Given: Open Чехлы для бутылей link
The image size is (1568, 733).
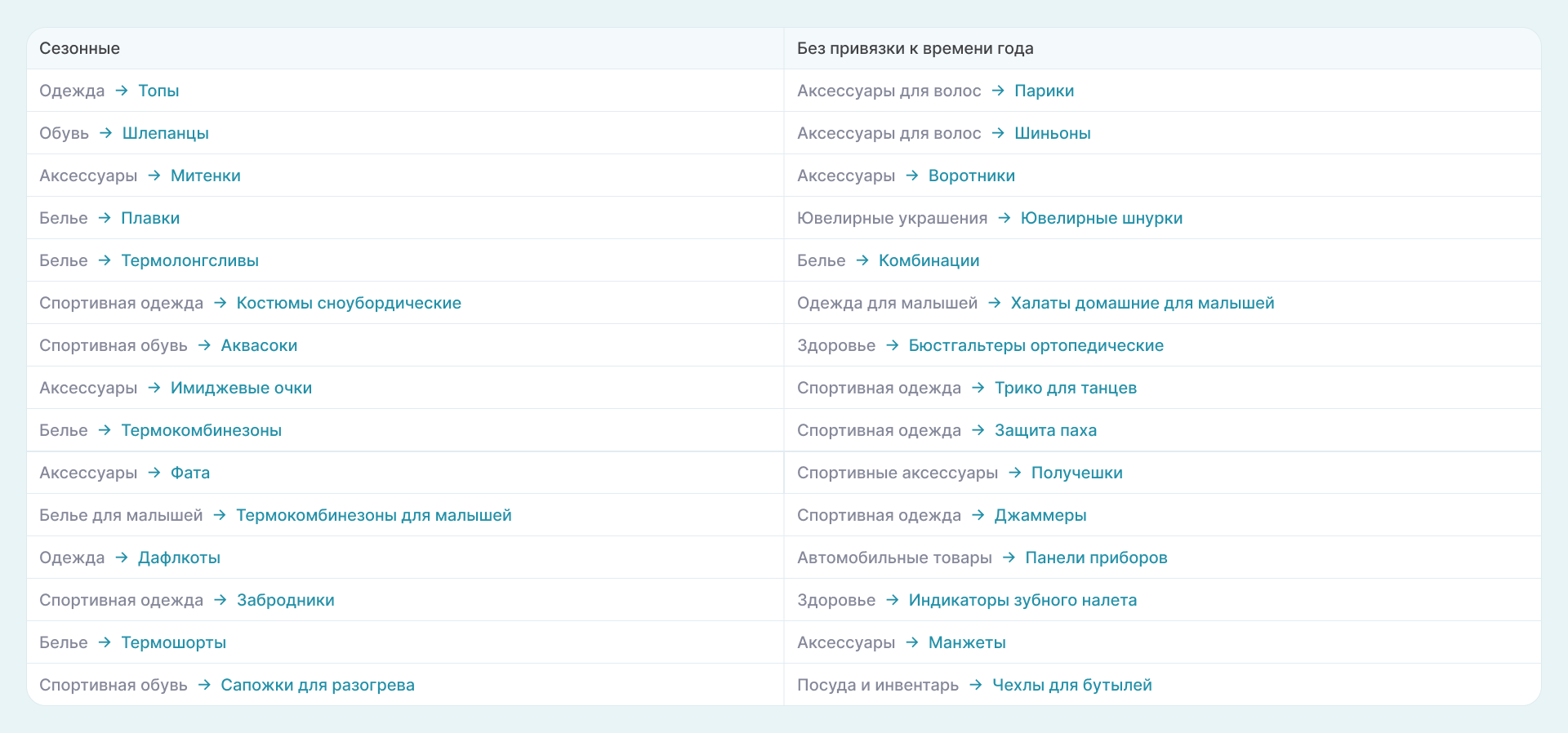Looking at the screenshot, I should coord(1071,685).
